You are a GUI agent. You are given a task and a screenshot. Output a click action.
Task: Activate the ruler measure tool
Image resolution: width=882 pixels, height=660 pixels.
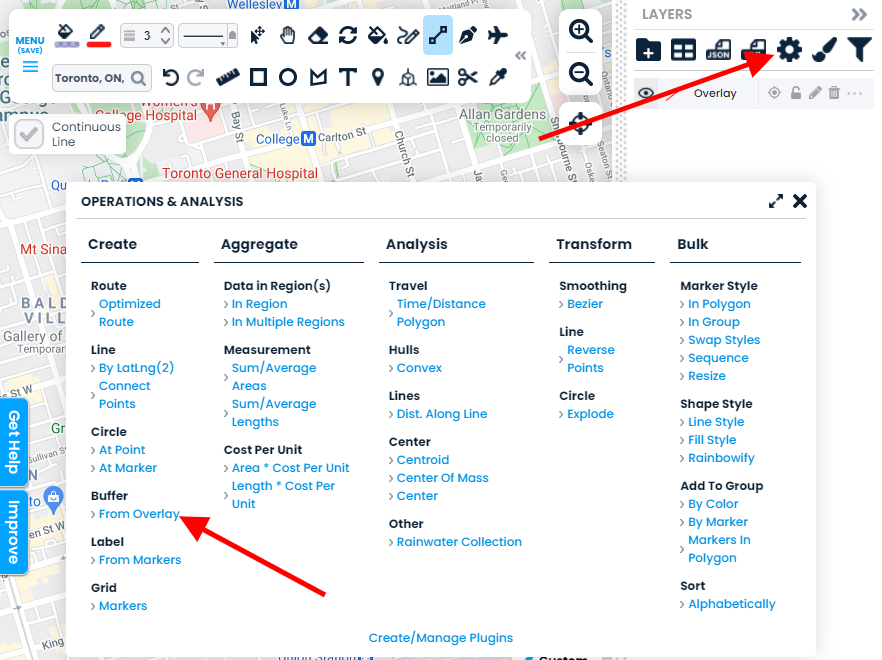pos(228,77)
